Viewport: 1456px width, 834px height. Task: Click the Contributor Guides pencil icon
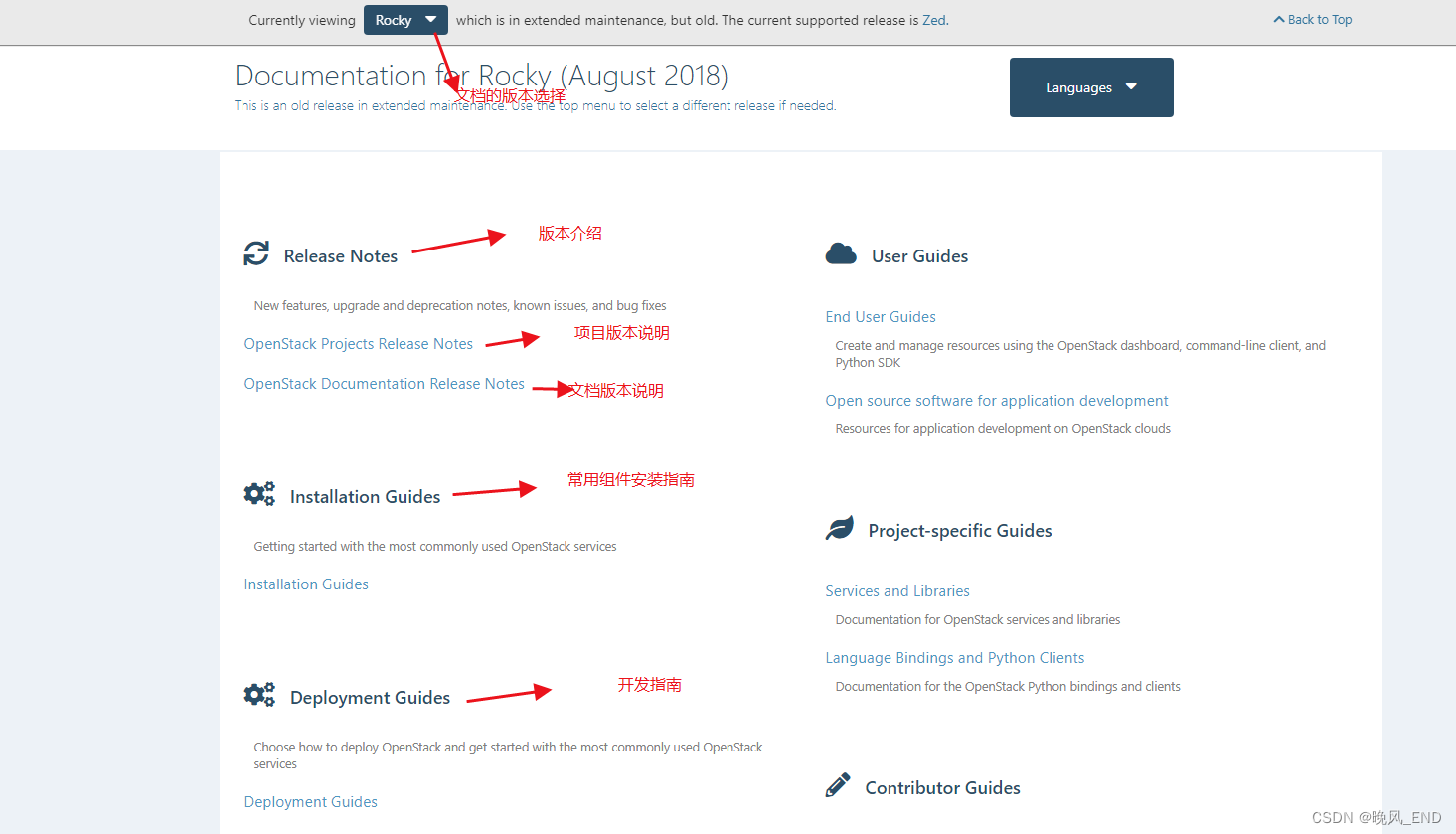(x=838, y=784)
